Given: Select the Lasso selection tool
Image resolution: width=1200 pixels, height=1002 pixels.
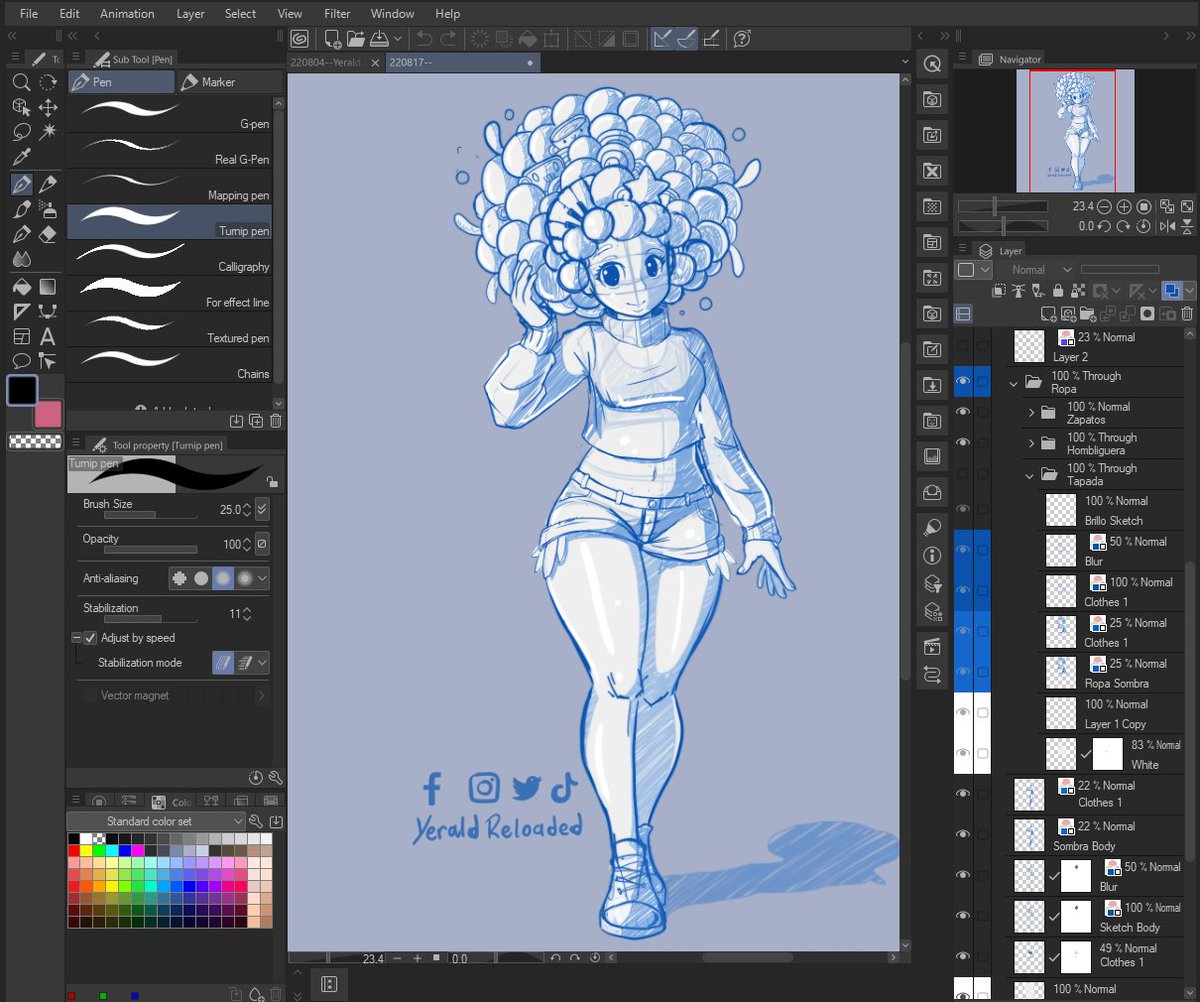Looking at the screenshot, I should point(21,131).
